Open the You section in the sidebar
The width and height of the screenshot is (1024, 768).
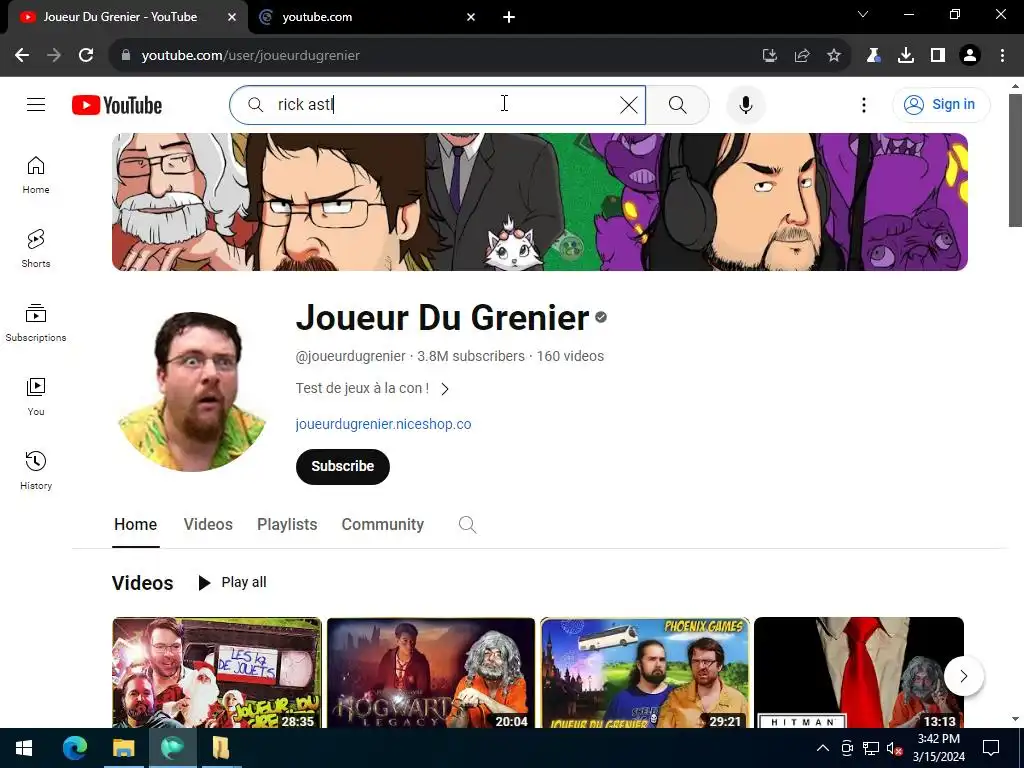click(x=36, y=397)
